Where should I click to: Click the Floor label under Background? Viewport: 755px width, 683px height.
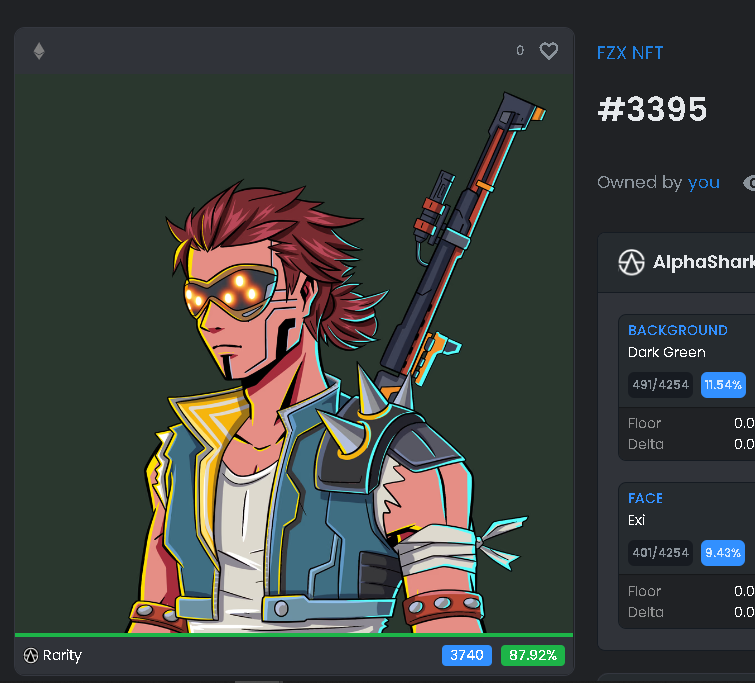(644, 423)
